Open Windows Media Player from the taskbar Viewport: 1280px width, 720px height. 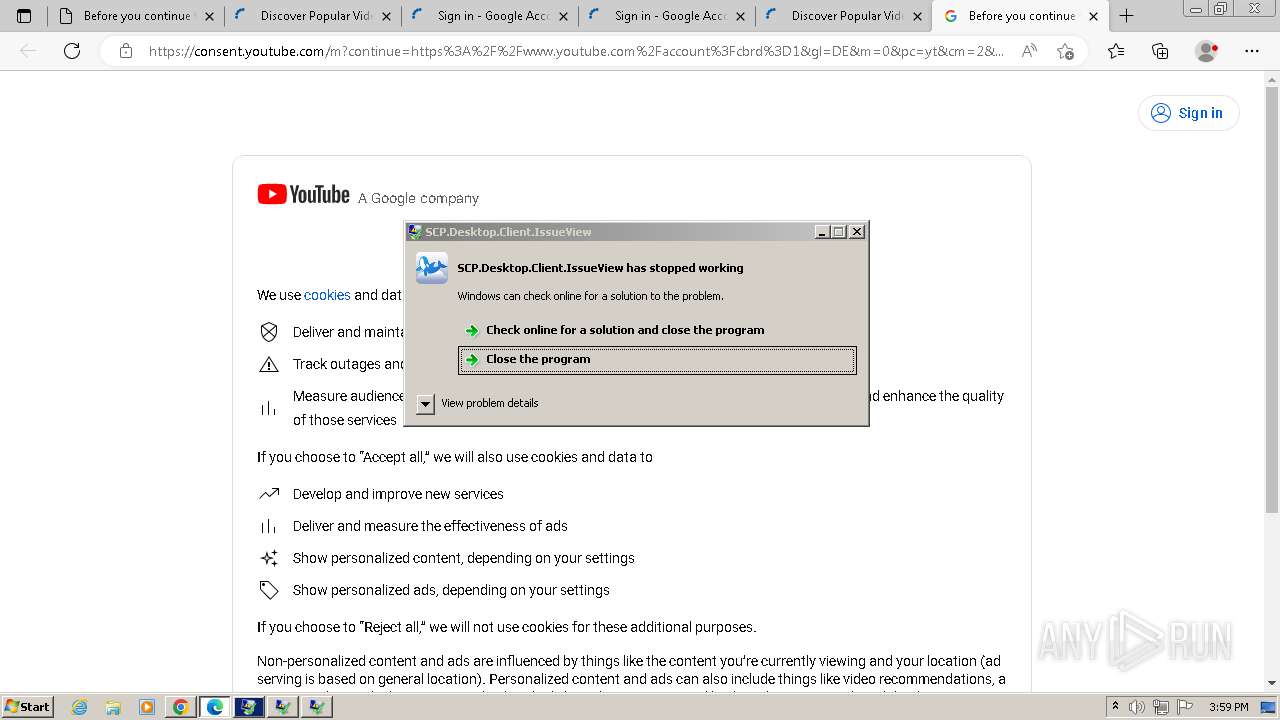pyautogui.click(x=147, y=707)
